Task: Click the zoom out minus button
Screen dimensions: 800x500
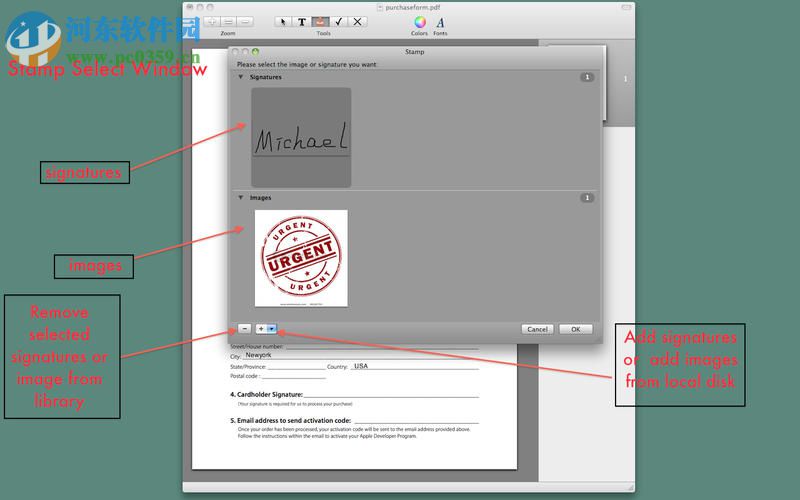Action: (x=245, y=21)
